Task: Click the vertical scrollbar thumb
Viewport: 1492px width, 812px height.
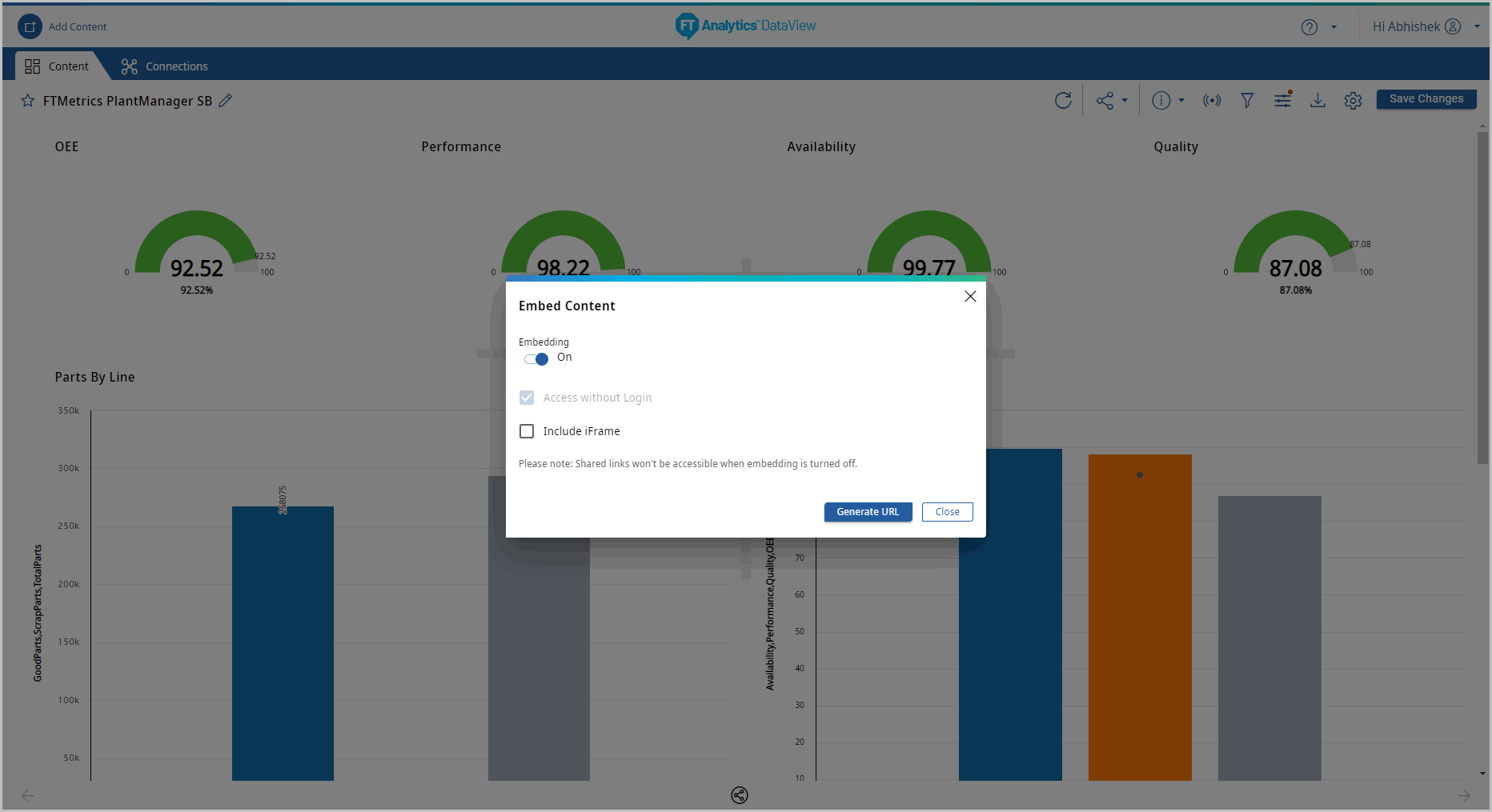Action: (1482, 298)
